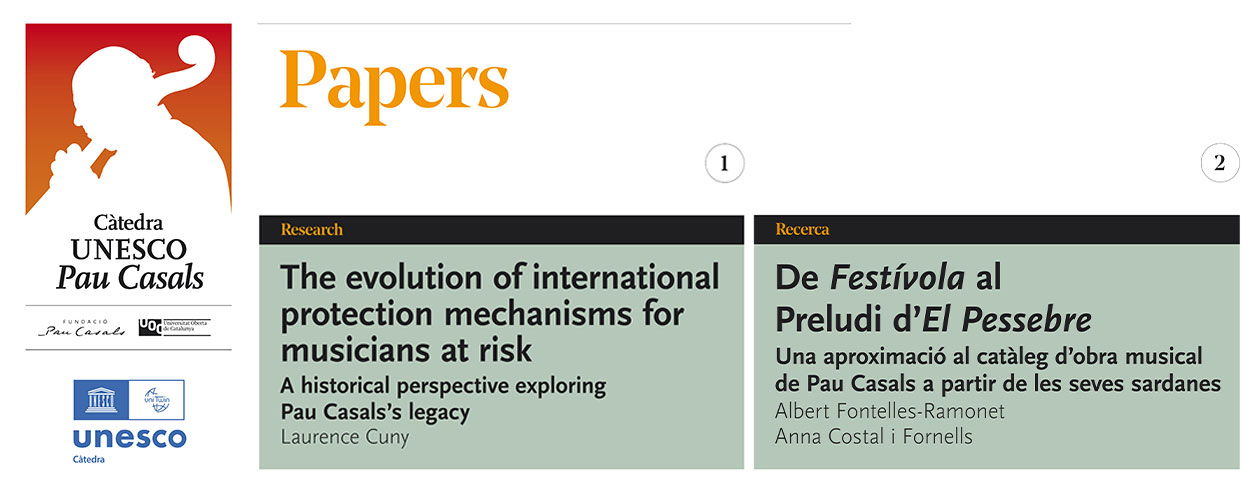1250x490 pixels.
Task: Select the Recerca label on paper two
Action: coord(802,230)
